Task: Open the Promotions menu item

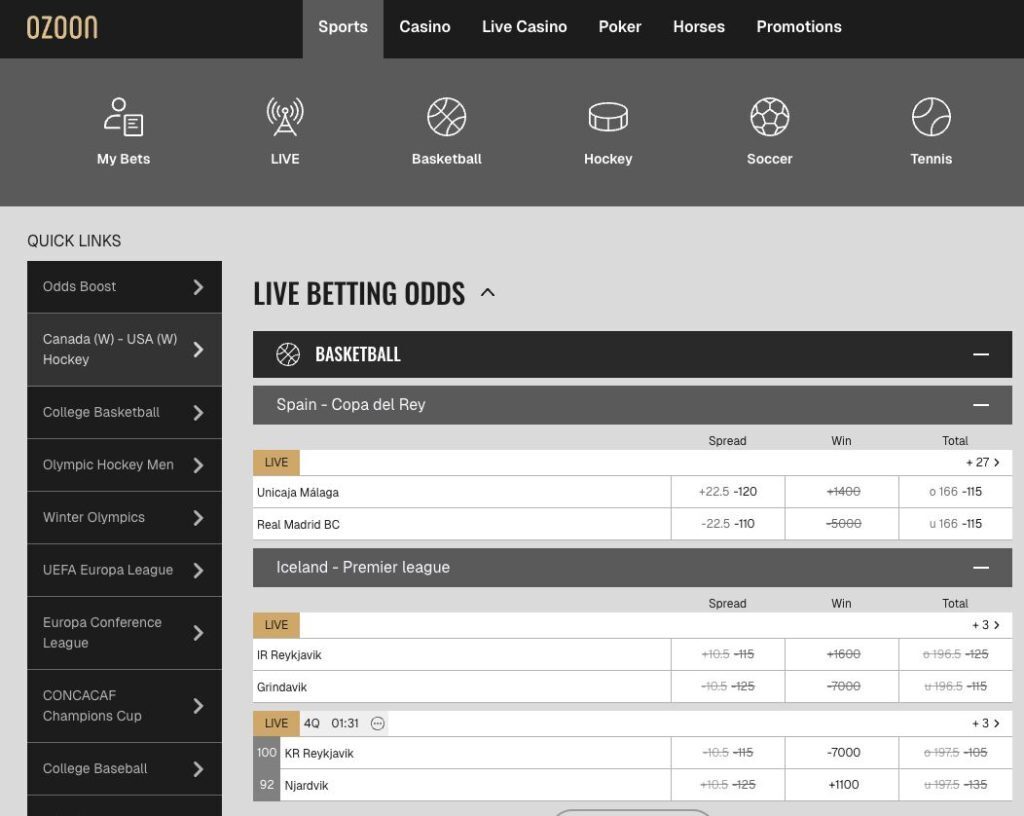Action: click(x=798, y=27)
